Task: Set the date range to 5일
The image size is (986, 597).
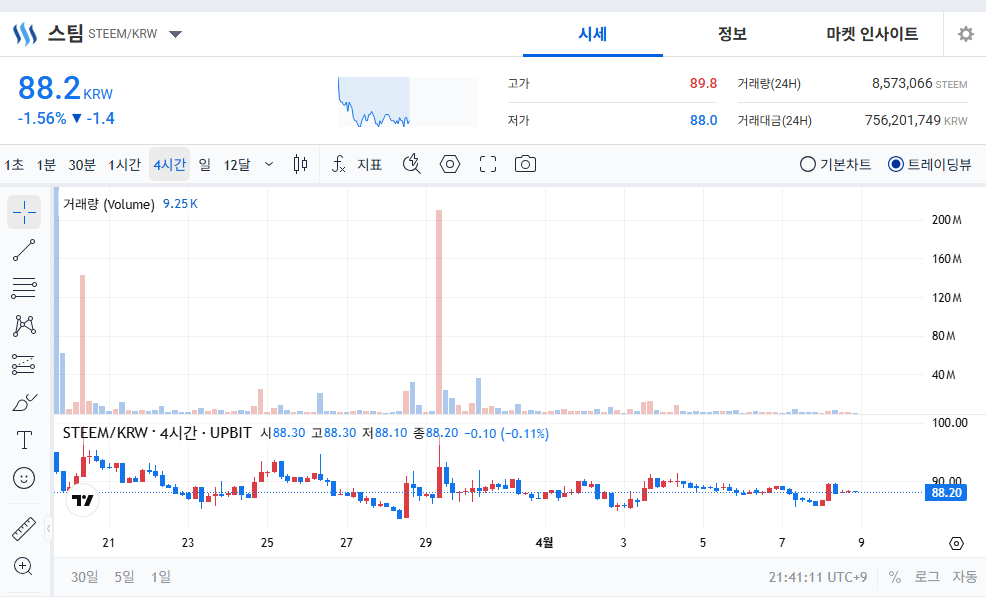Action: point(124,576)
